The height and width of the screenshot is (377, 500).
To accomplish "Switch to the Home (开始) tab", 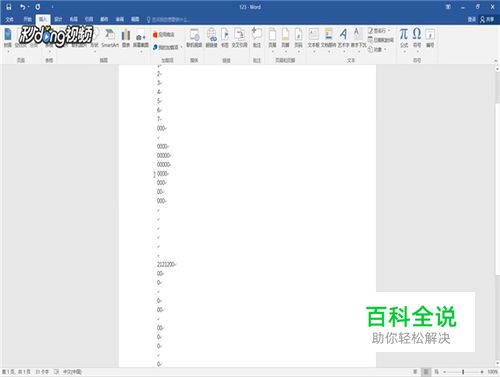I will point(27,19).
